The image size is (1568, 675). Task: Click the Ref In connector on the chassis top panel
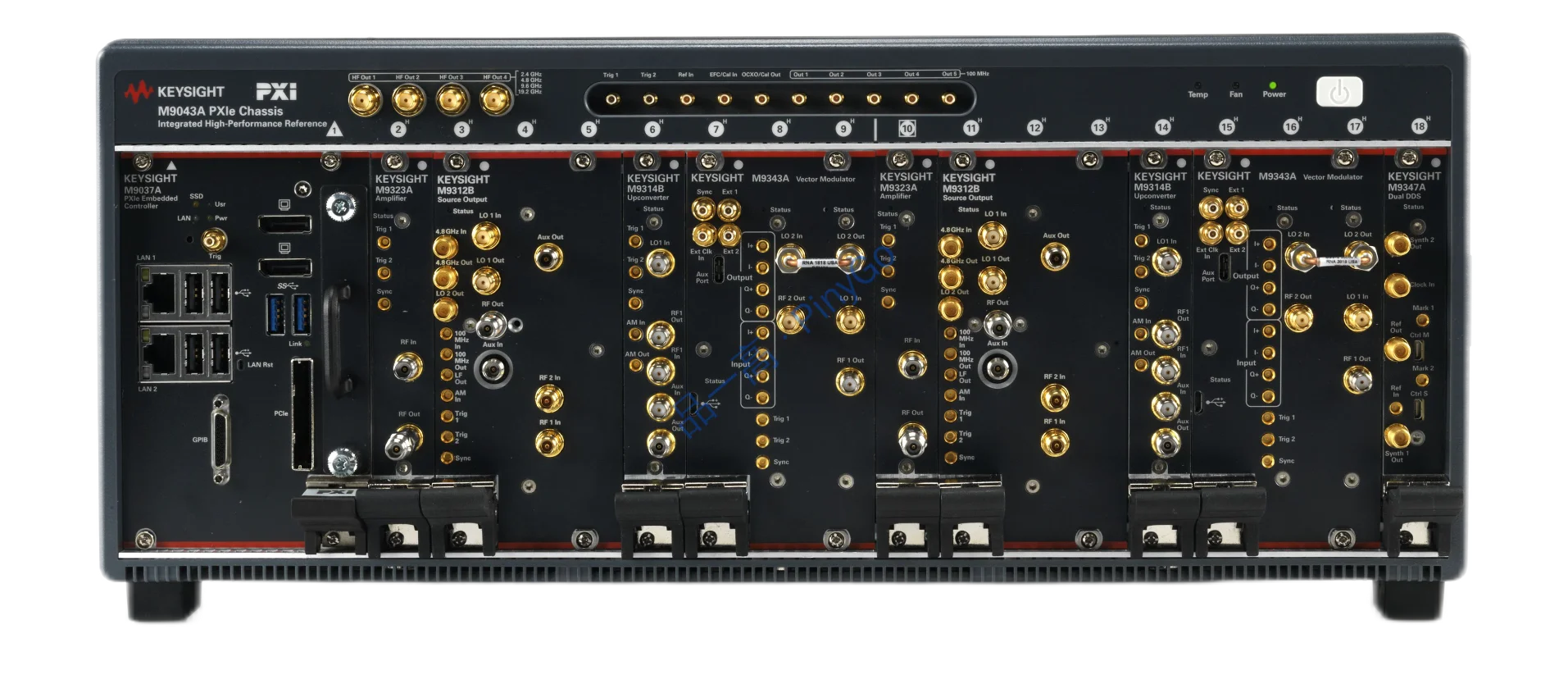click(686, 99)
